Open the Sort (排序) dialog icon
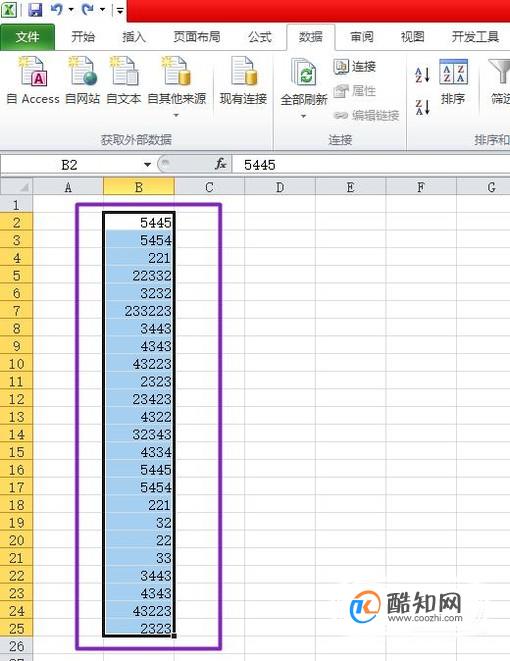The width and height of the screenshot is (510, 661). 453,72
